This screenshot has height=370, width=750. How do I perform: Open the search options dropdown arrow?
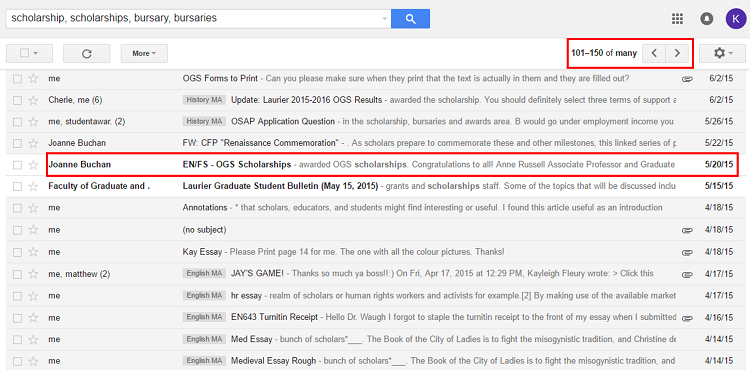point(385,19)
